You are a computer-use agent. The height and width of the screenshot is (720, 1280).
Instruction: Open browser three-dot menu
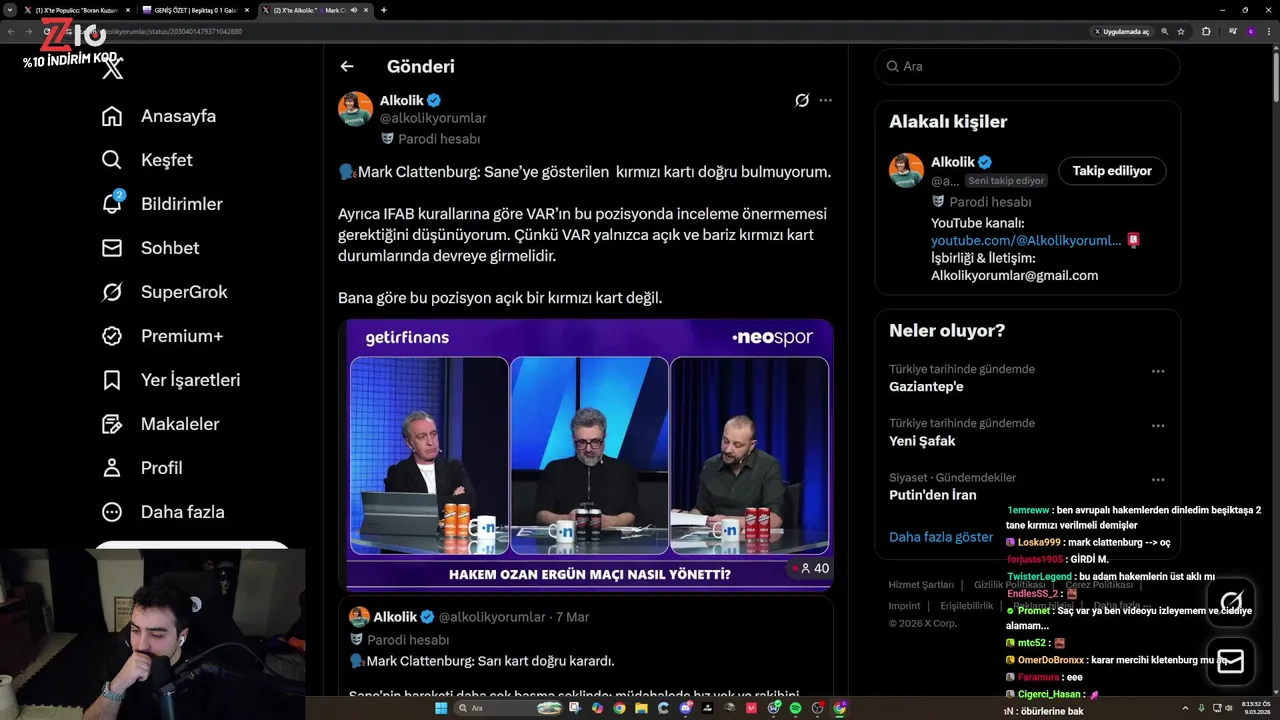(x=1269, y=32)
